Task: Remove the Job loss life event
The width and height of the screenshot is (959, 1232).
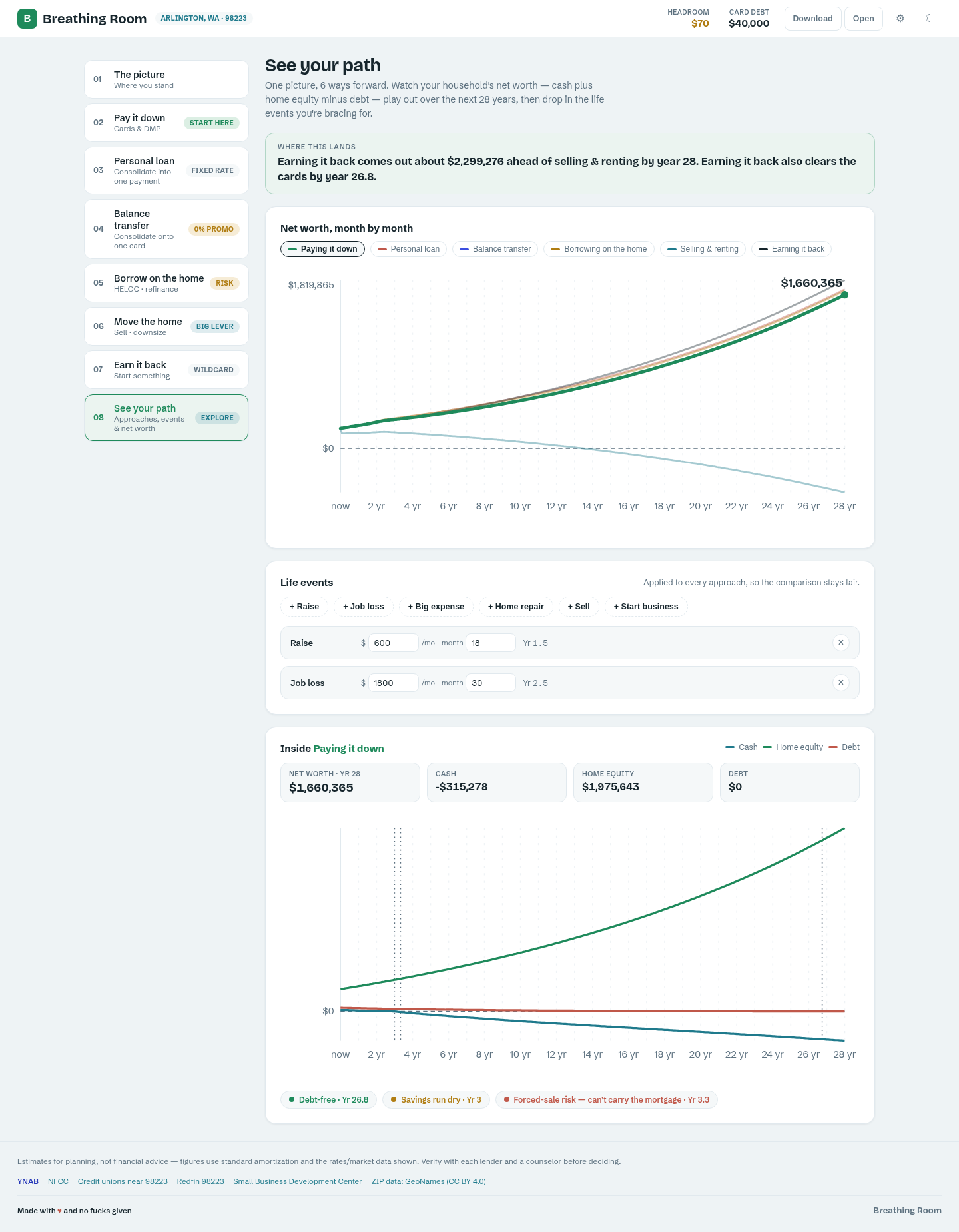Action: [841, 683]
